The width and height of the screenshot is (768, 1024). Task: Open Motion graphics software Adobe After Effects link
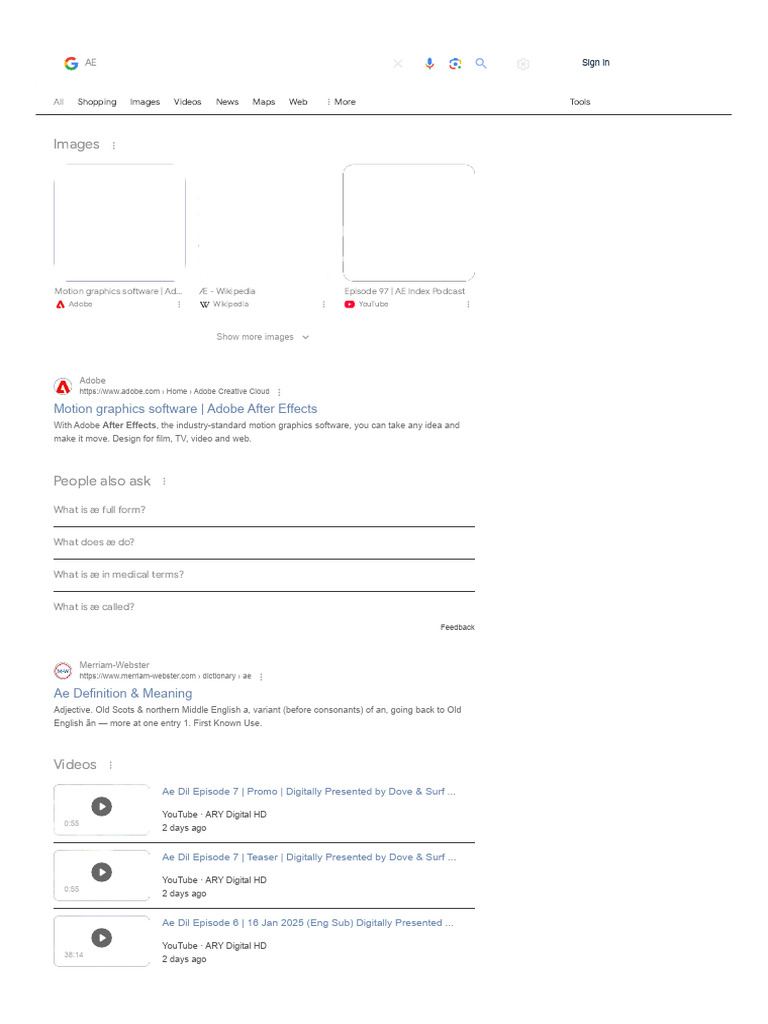pyautogui.click(x=185, y=409)
